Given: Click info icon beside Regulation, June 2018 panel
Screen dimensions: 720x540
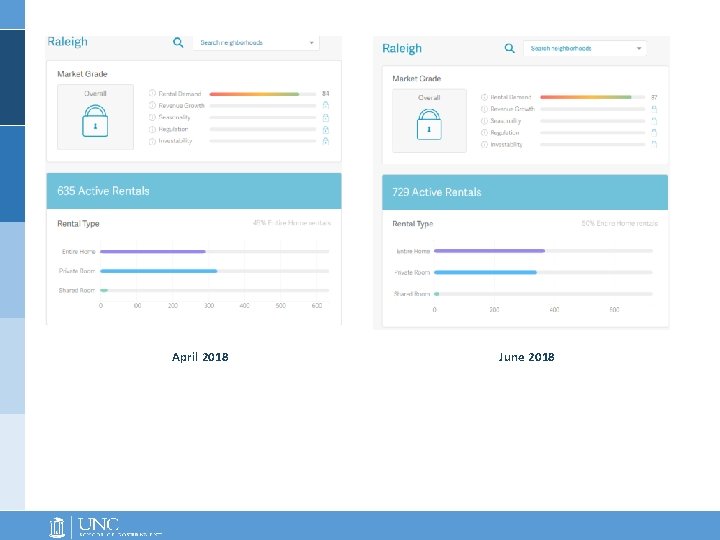Looking at the screenshot, I should [484, 132].
